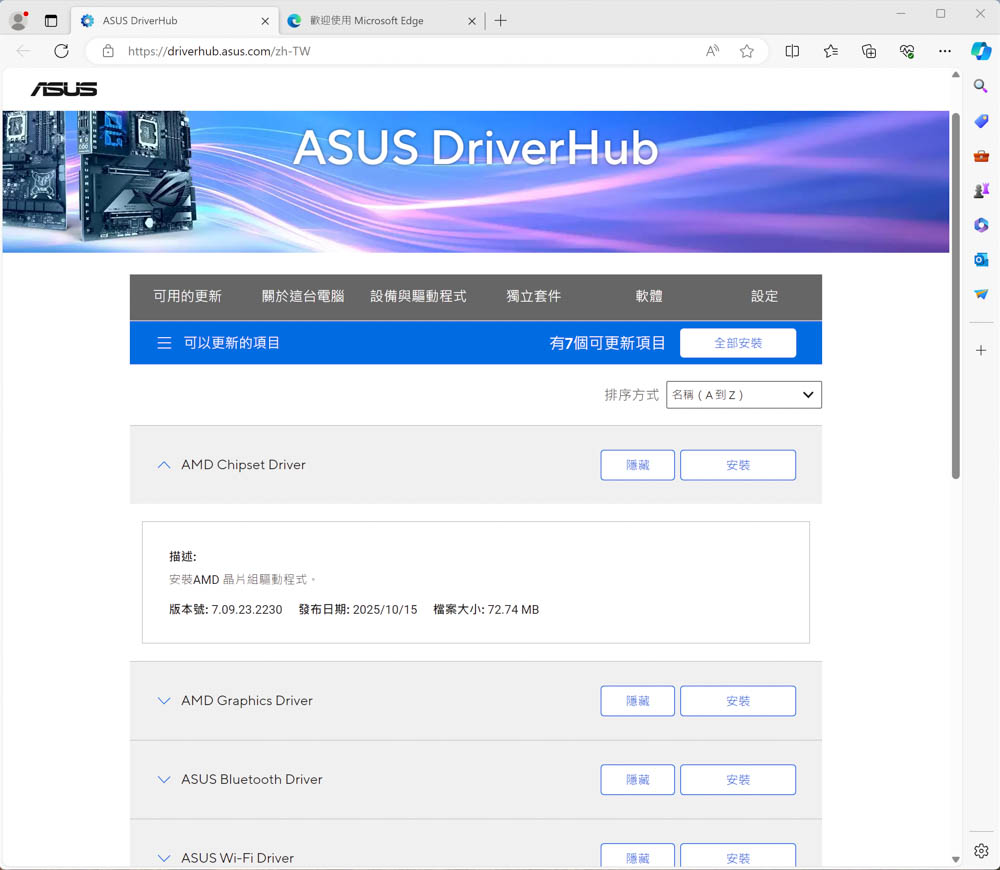The width and height of the screenshot is (1000, 870).
Task: Switch to 關於這台電腦 tab
Action: pos(303,297)
